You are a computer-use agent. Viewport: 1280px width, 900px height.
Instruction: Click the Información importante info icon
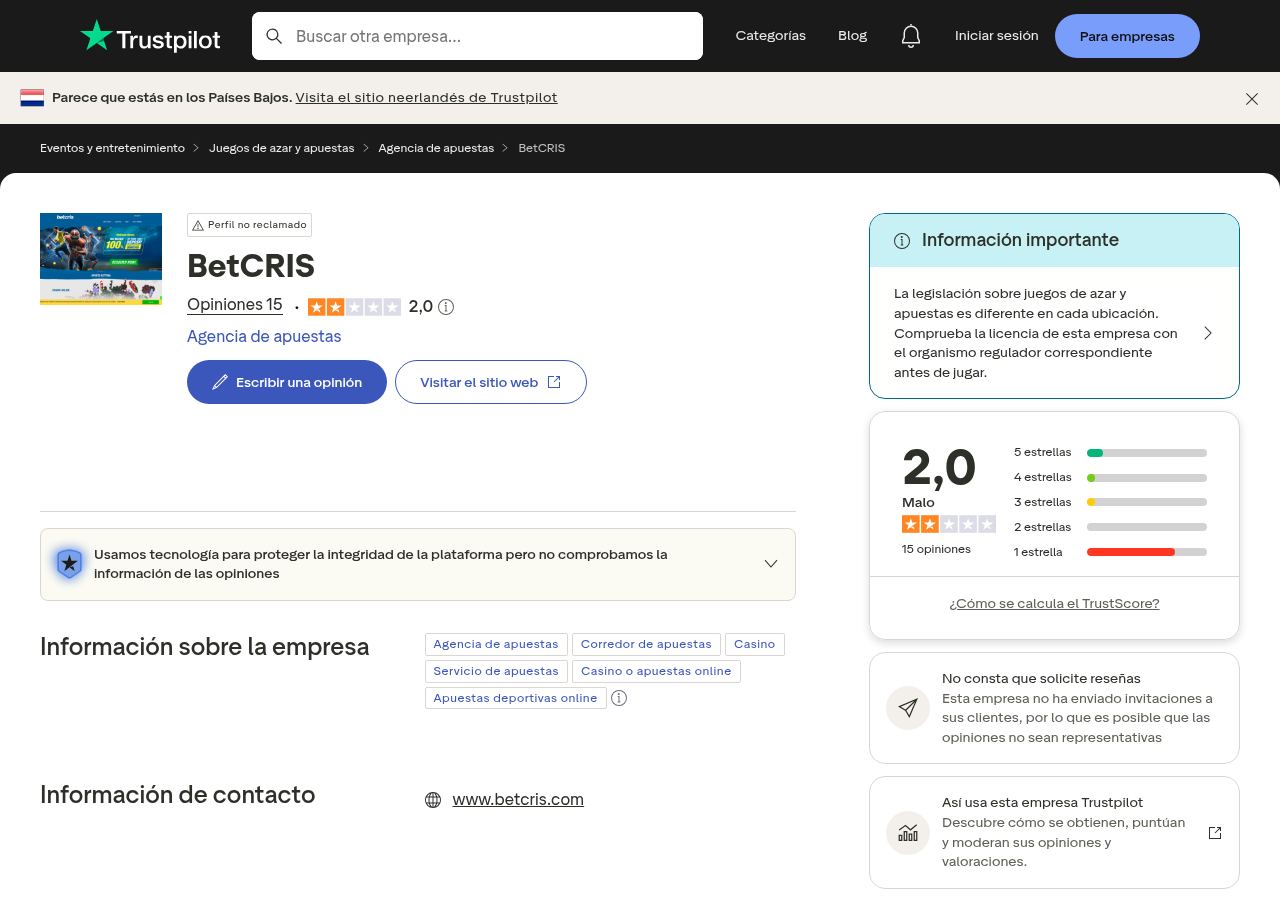pyautogui.click(x=902, y=241)
